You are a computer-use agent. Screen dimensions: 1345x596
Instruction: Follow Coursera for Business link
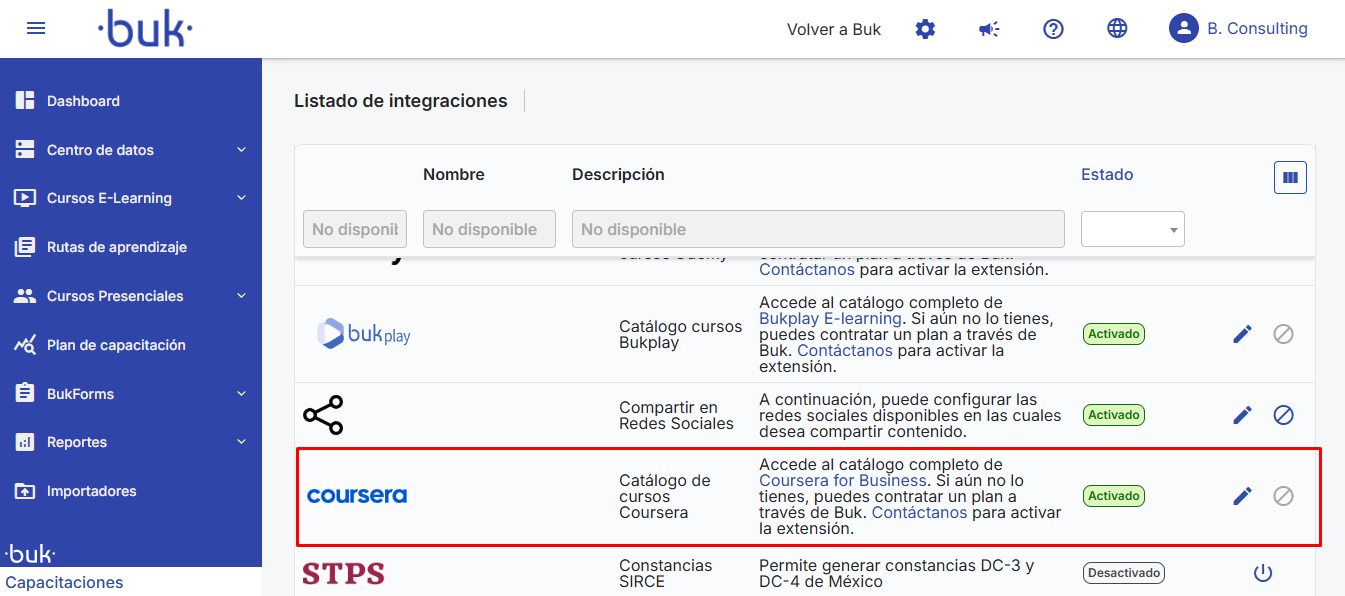[x=843, y=480]
